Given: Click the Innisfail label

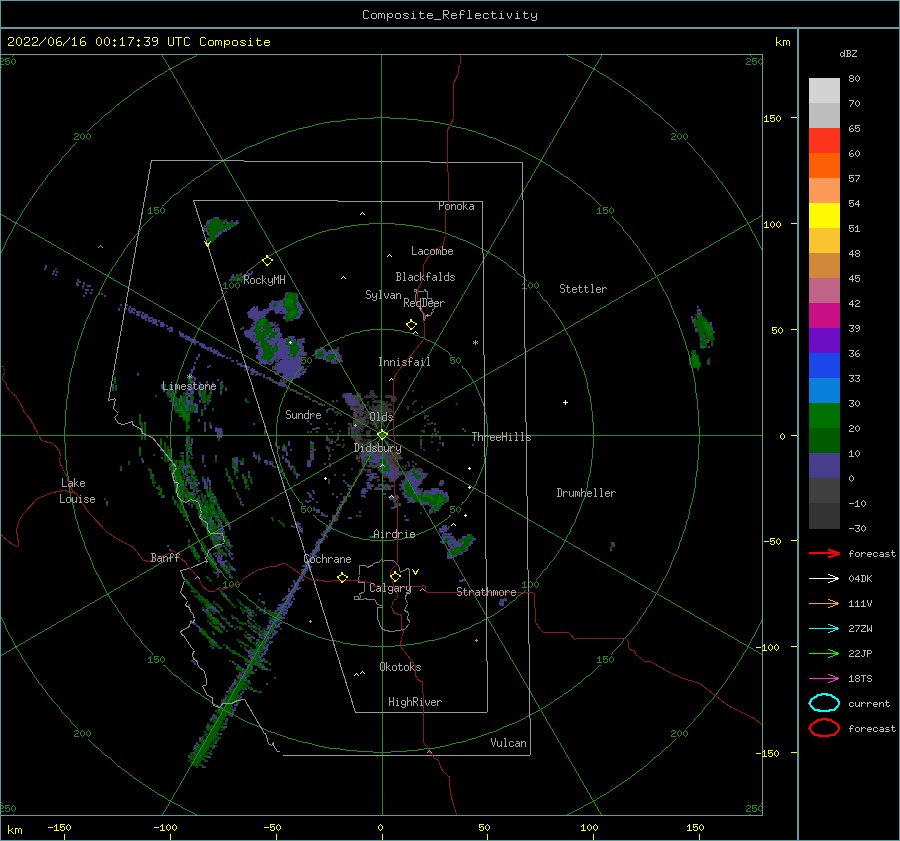Looking at the screenshot, I should click(404, 362).
